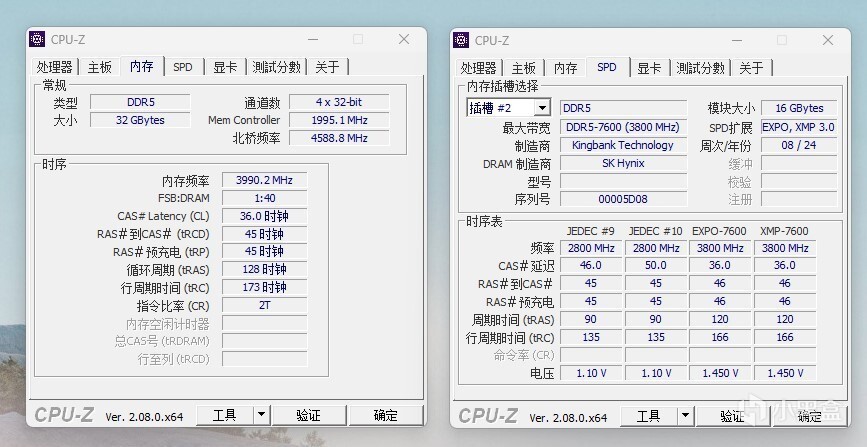Viewport: 867px width, 447px height.
Task: Click 序列号 value 00005D08
Action: (623, 199)
